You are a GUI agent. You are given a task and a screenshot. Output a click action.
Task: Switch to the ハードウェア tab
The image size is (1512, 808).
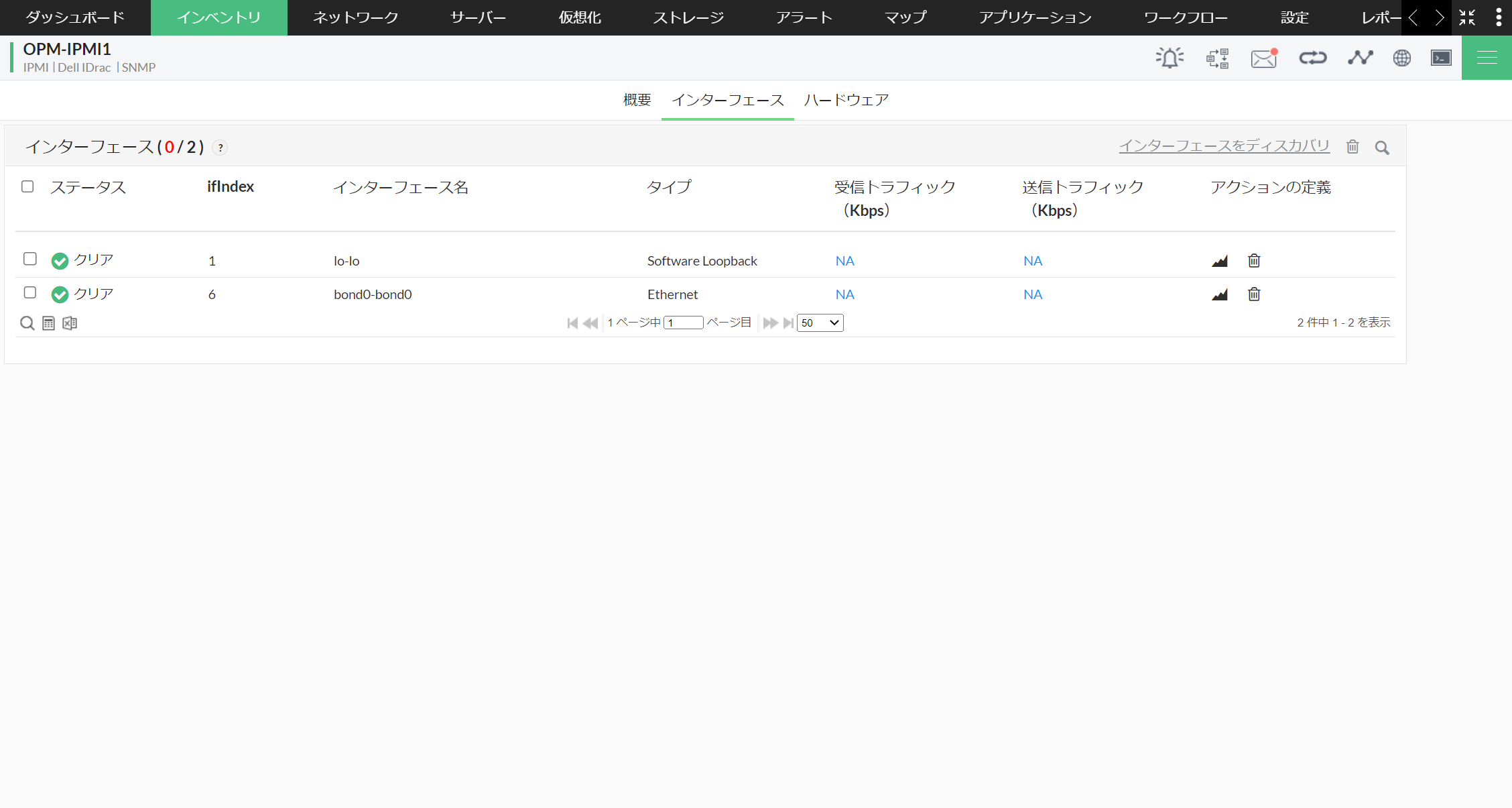[846, 100]
